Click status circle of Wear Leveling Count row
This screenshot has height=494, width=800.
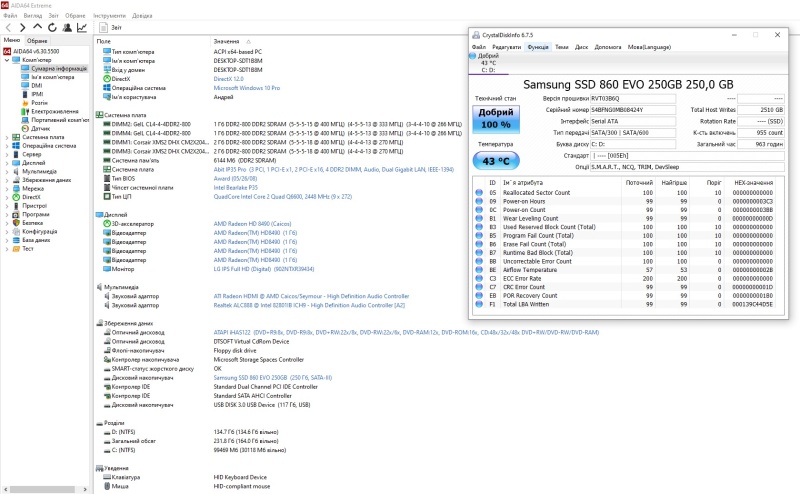[x=479, y=218]
